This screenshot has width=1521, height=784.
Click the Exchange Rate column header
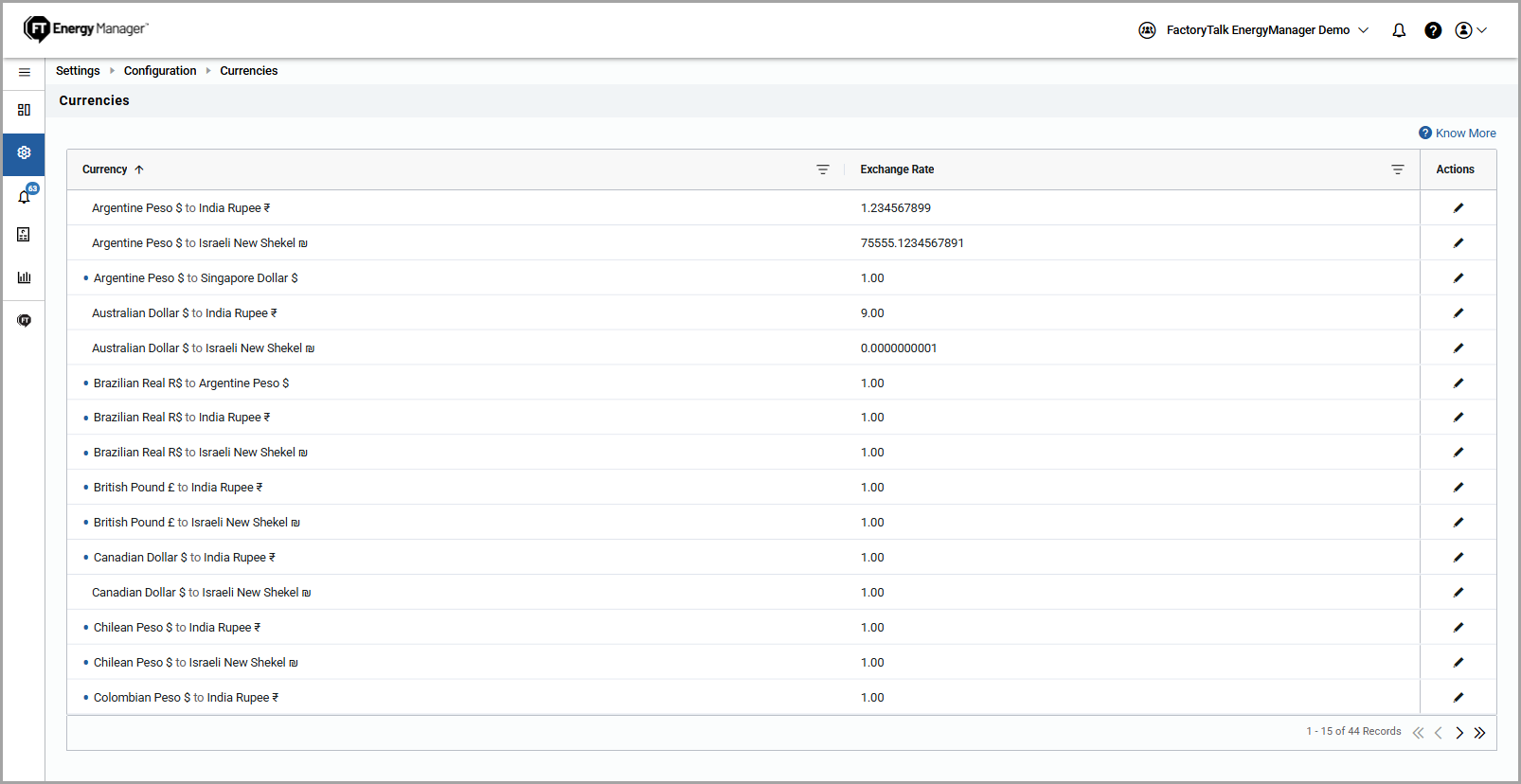[897, 169]
